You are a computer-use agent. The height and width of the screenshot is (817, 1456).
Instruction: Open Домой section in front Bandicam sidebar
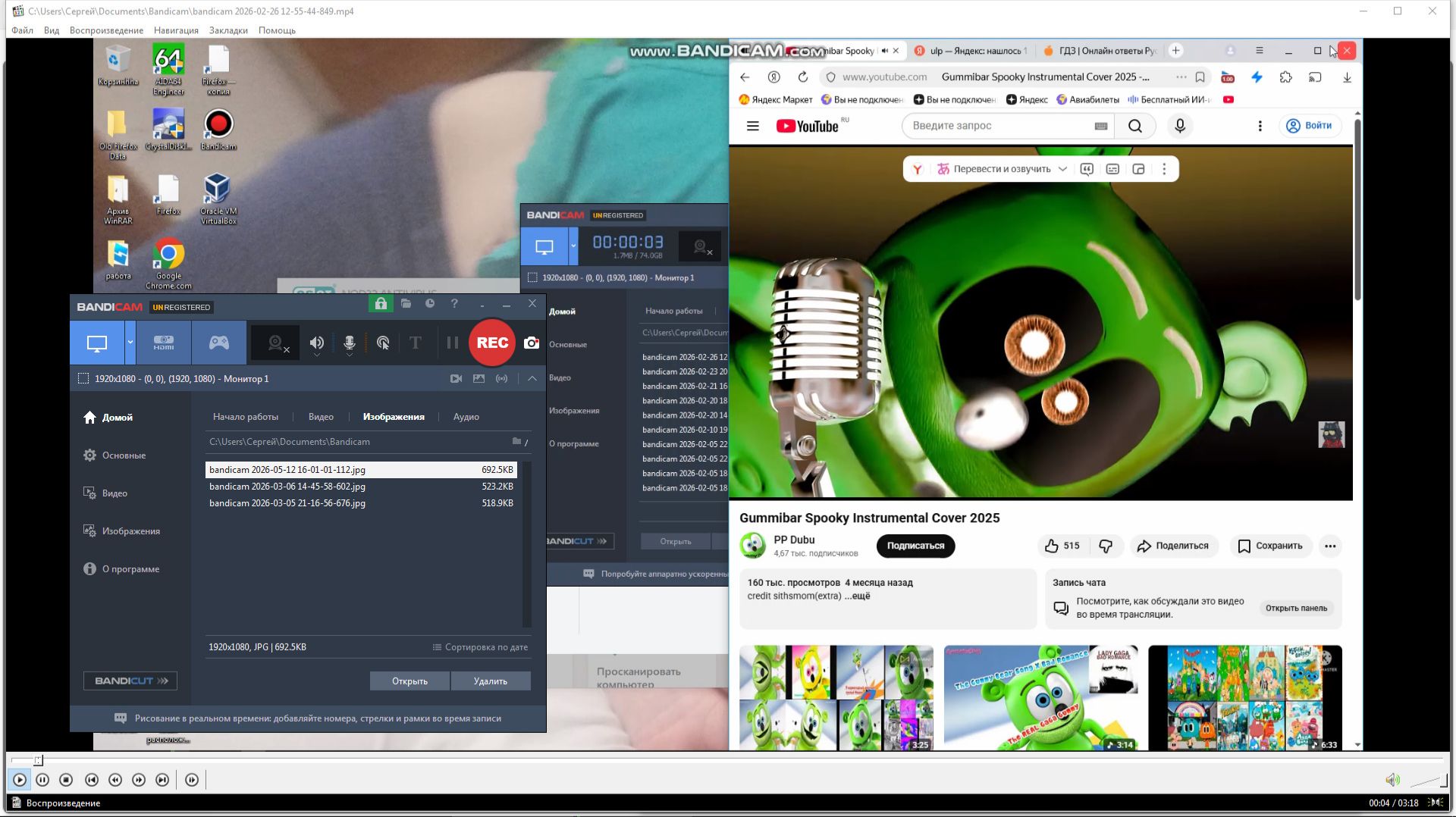click(108, 418)
